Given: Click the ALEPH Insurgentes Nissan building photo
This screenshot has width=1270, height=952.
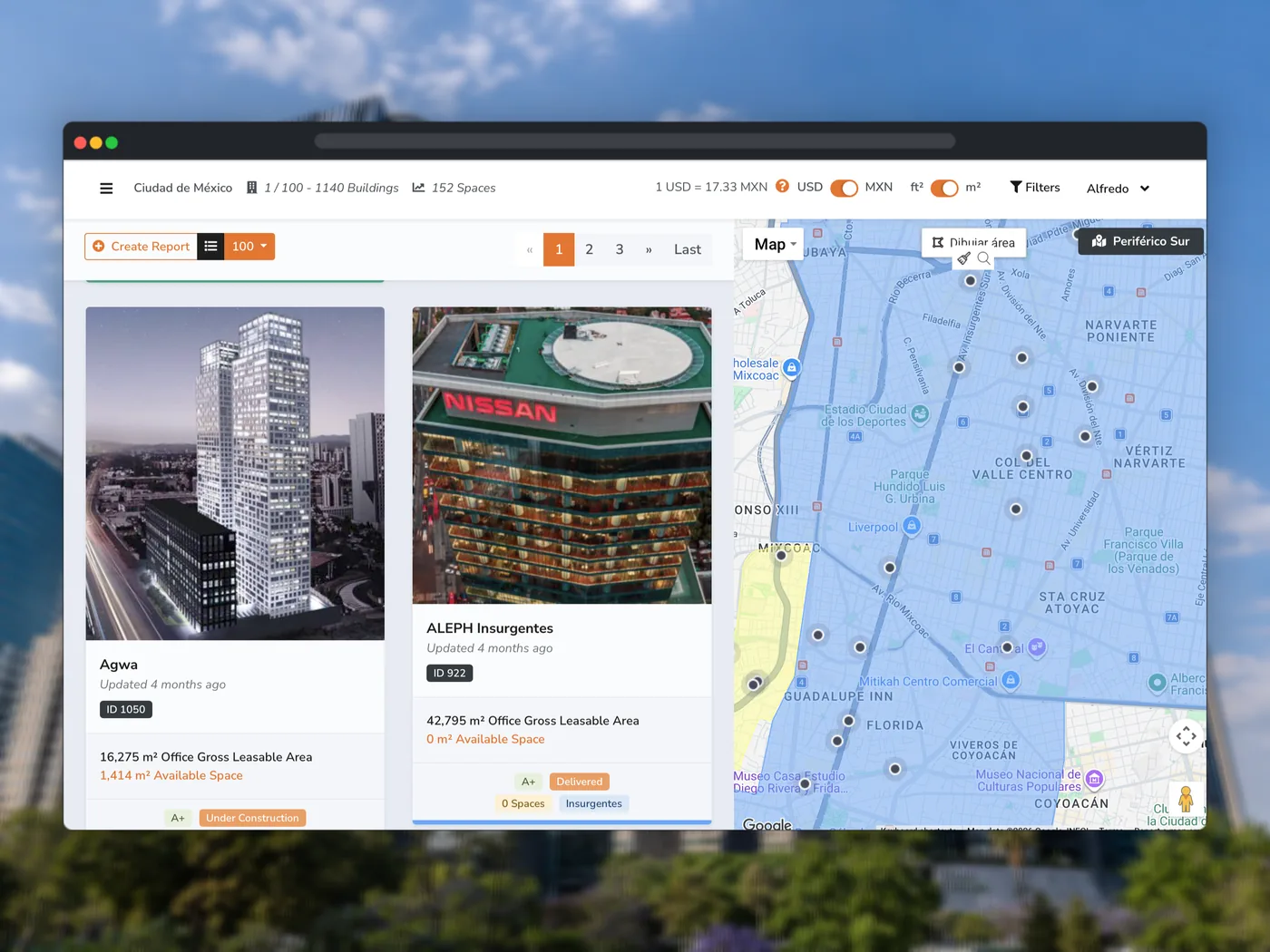Looking at the screenshot, I should coord(562,455).
